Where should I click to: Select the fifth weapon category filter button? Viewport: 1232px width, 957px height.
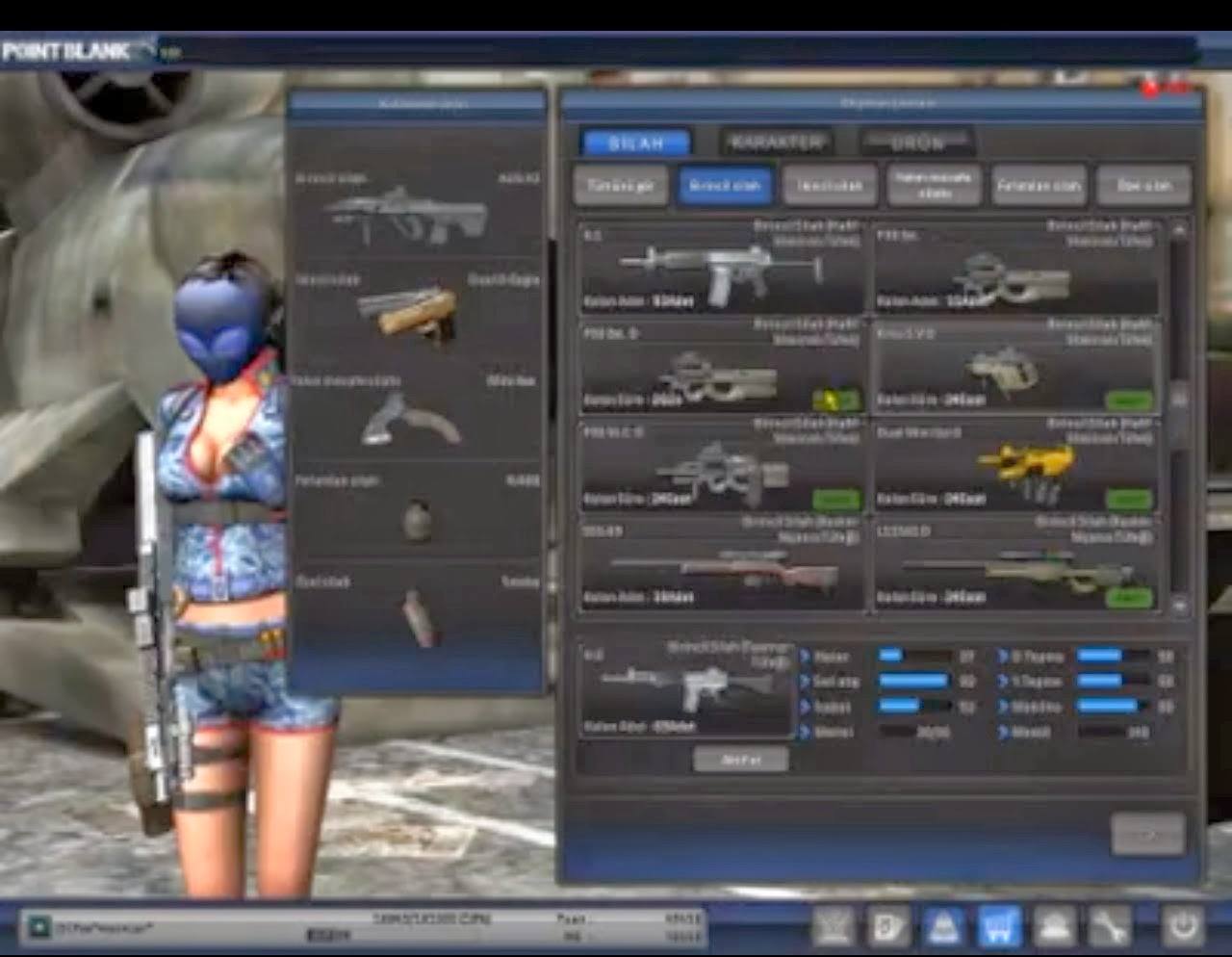coord(1039,186)
